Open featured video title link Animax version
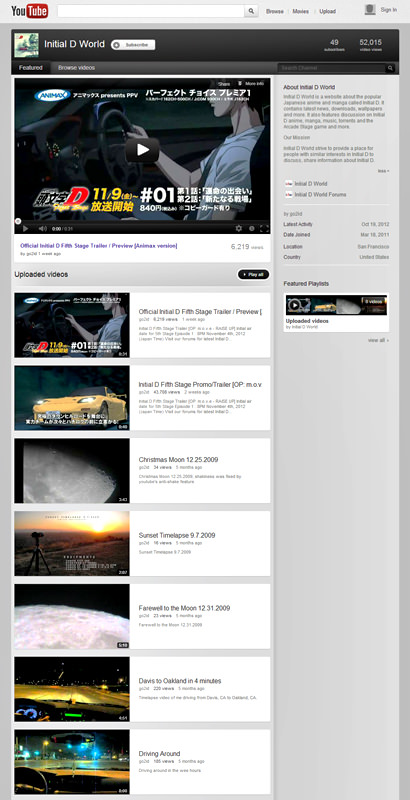 click(x=98, y=245)
